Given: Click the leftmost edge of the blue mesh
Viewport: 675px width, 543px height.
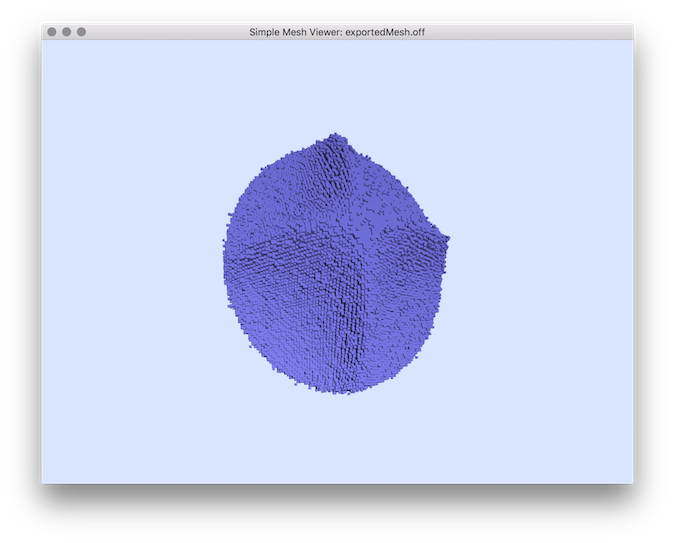Looking at the screenshot, I should pyautogui.click(x=226, y=250).
